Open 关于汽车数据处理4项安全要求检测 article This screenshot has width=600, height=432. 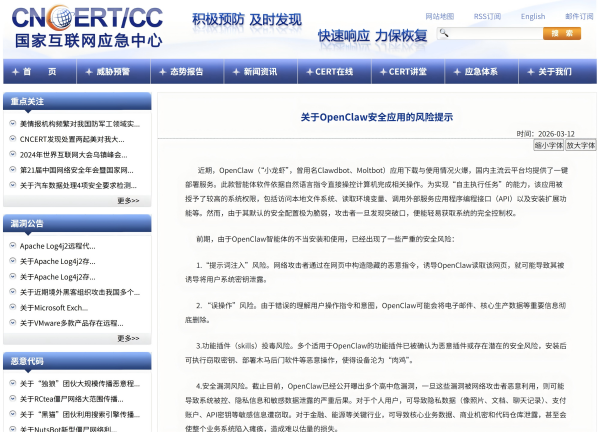78,185
